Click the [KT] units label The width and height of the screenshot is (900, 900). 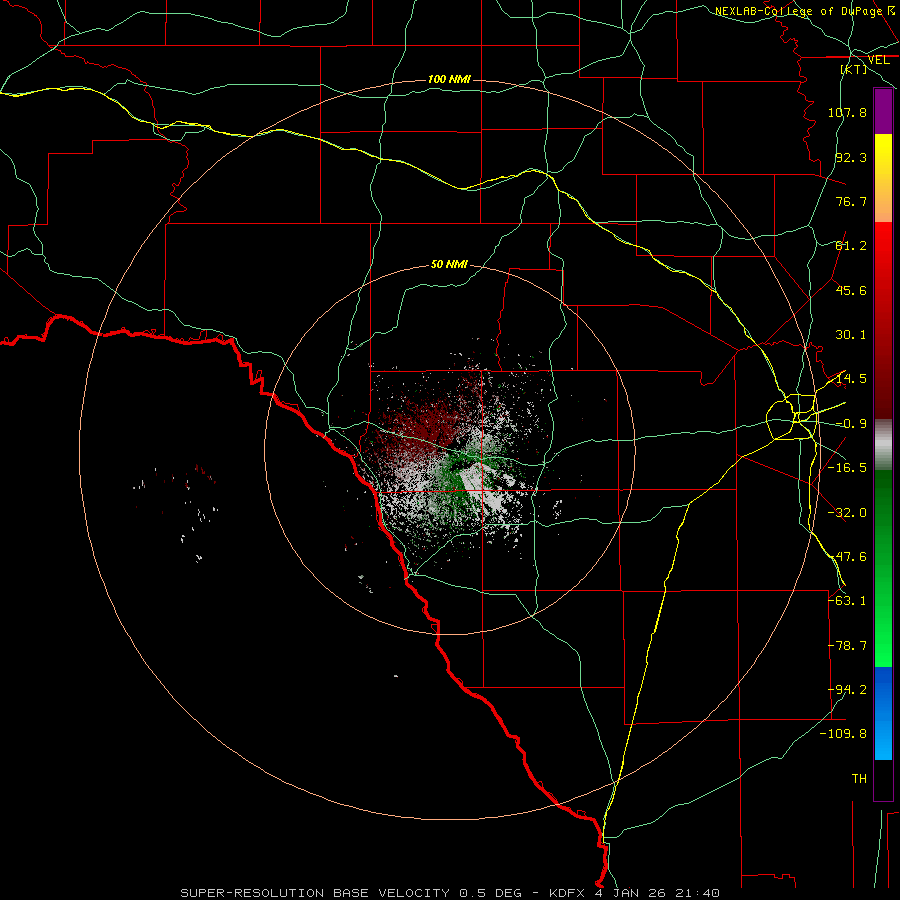coord(854,69)
